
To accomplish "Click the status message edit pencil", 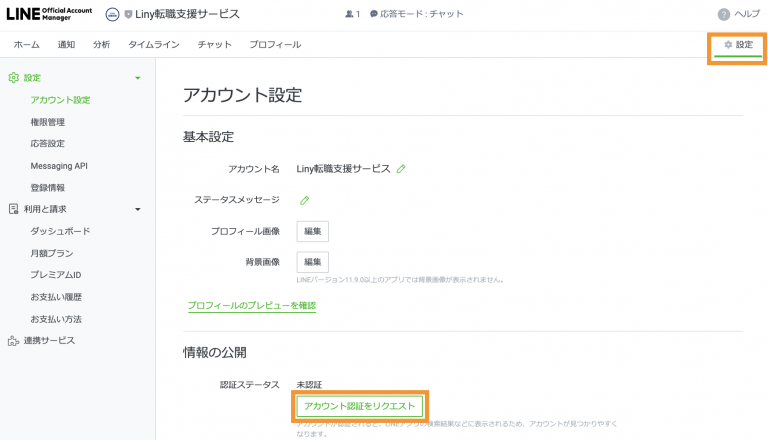I will pos(304,200).
